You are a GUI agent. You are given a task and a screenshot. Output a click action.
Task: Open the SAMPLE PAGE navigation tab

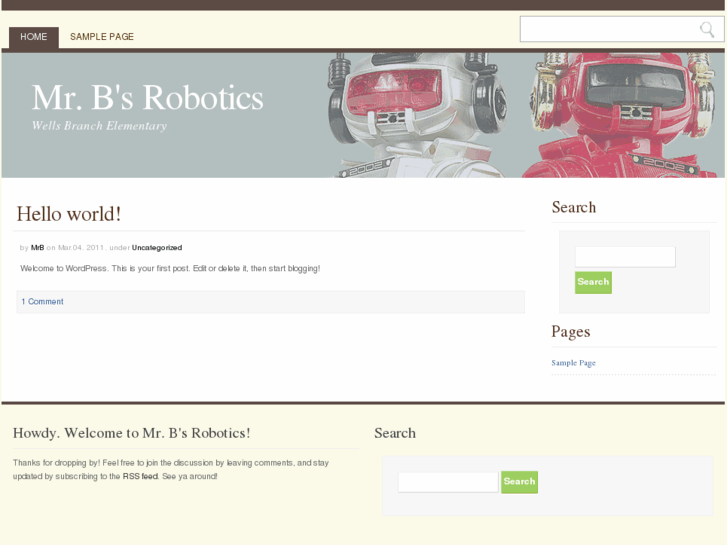102,37
